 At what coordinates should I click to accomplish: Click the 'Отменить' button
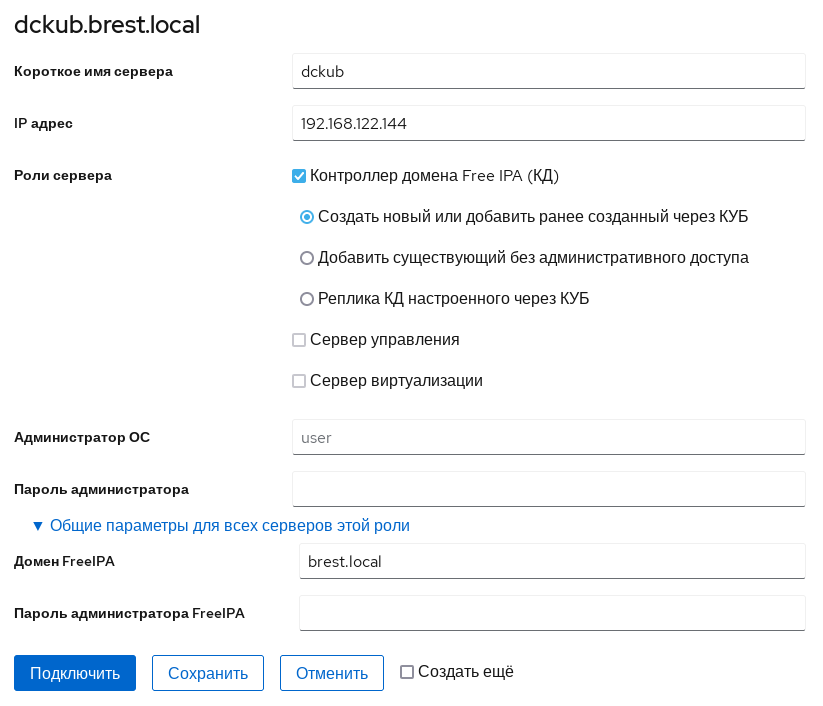pyautogui.click(x=331, y=673)
